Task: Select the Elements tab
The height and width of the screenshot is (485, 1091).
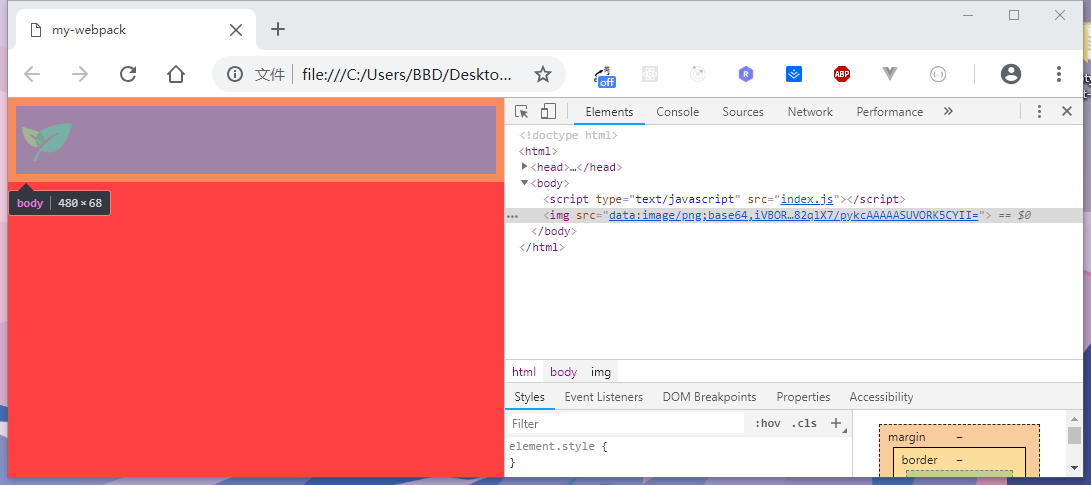Action: 610,112
